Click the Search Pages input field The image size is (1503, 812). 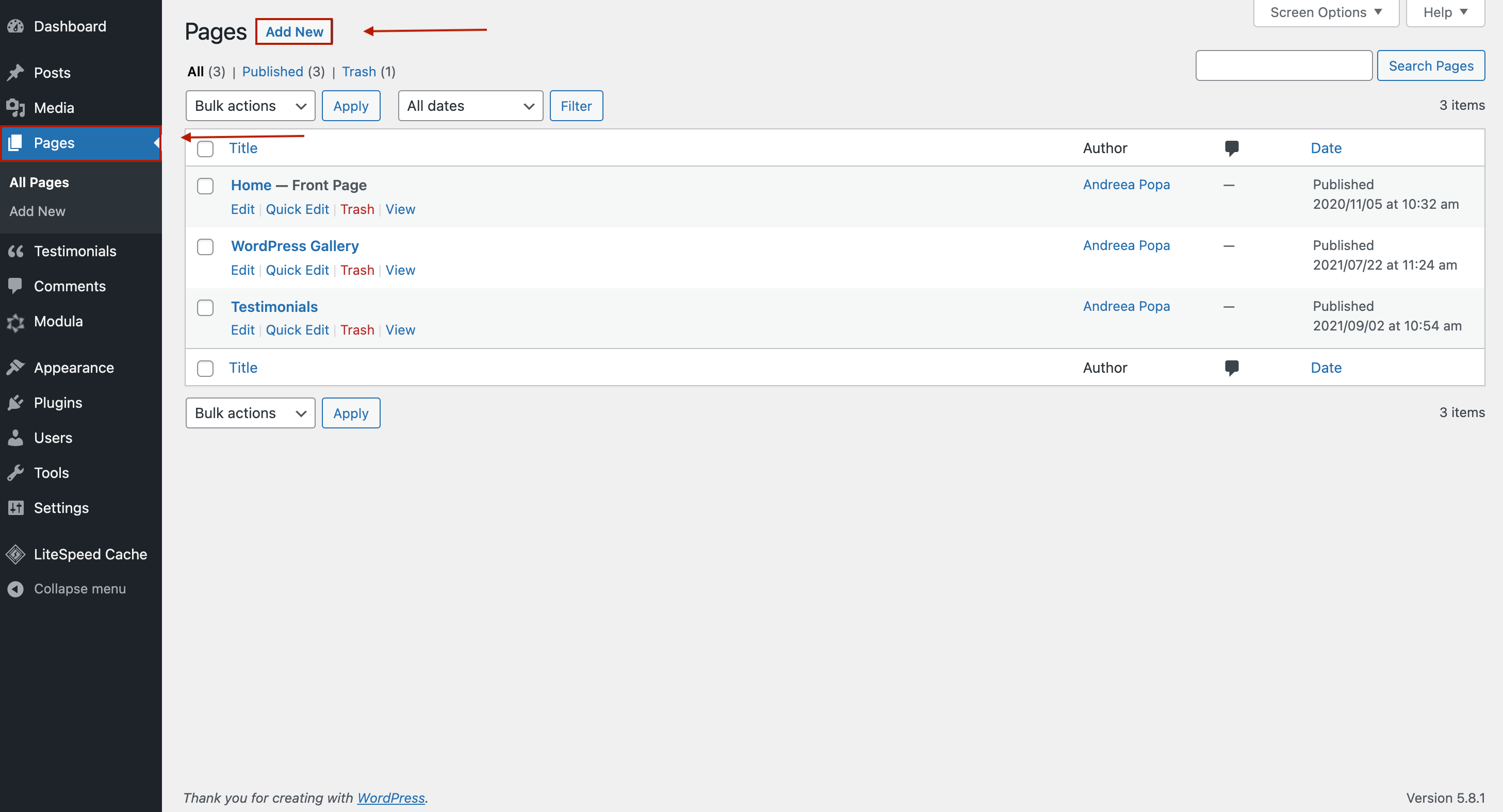click(x=1285, y=65)
